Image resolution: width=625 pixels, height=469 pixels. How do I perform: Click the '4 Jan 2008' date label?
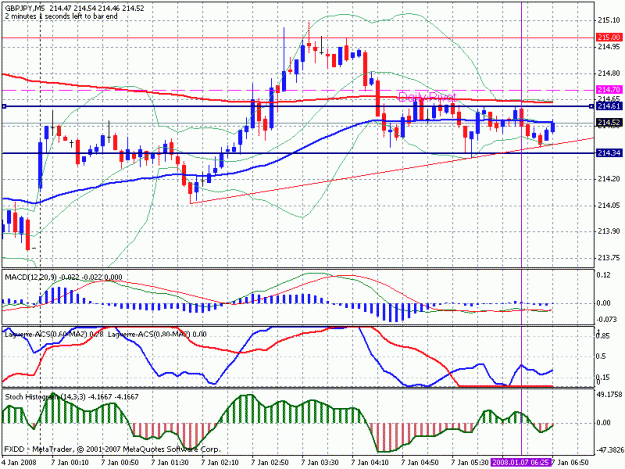tap(19, 463)
